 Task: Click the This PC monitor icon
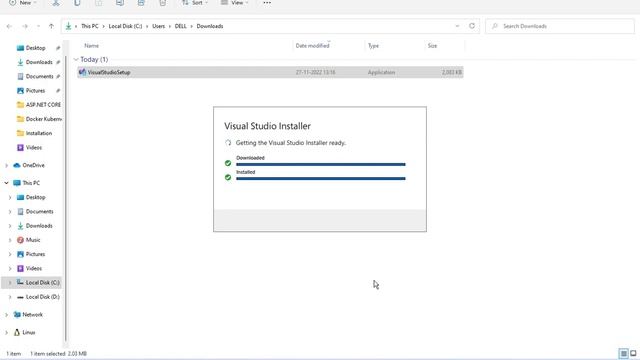click(17, 183)
